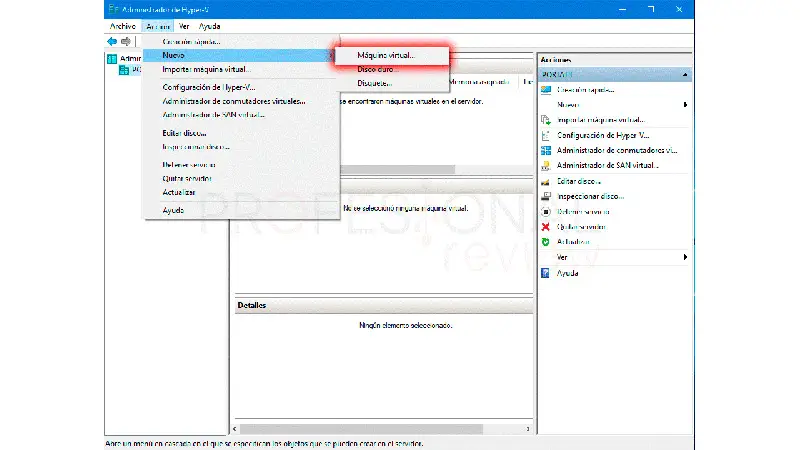Choose Editar disco in Acción menu
800x450 pixels.
coord(241,133)
